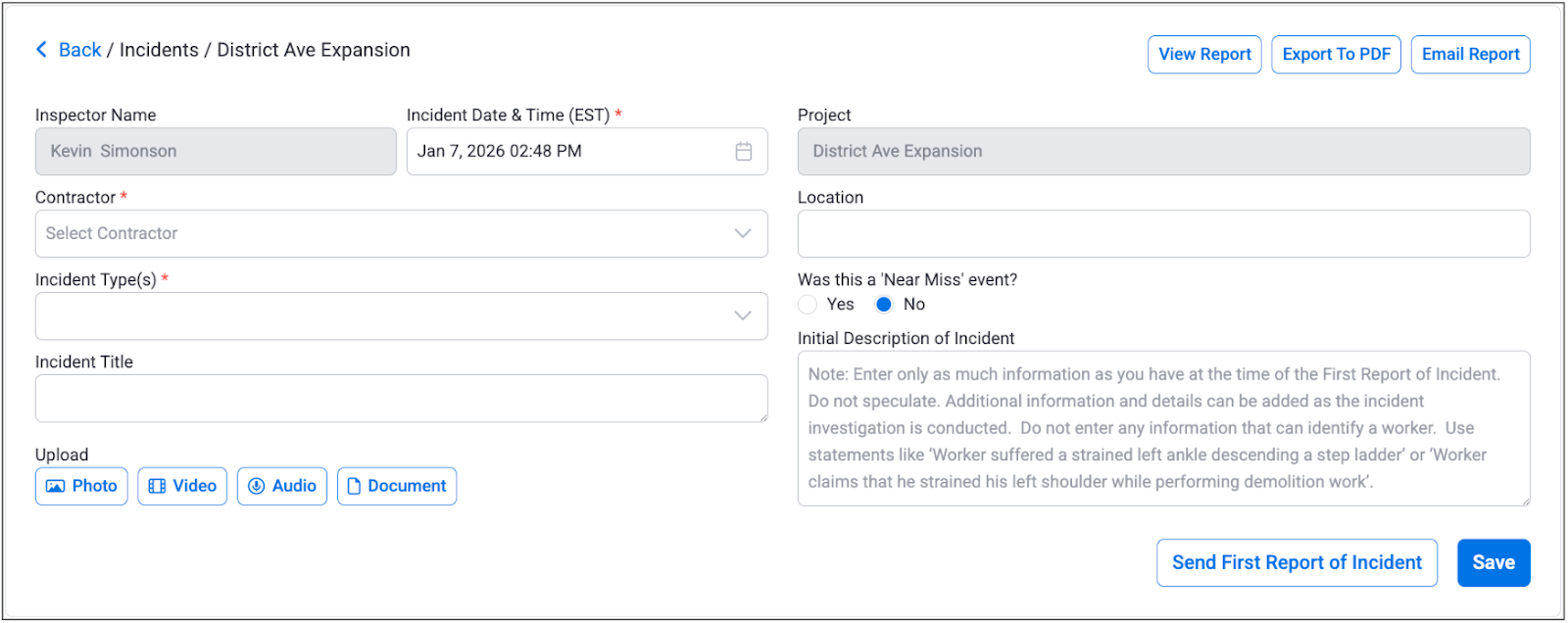Export the report to PDF

click(x=1336, y=55)
